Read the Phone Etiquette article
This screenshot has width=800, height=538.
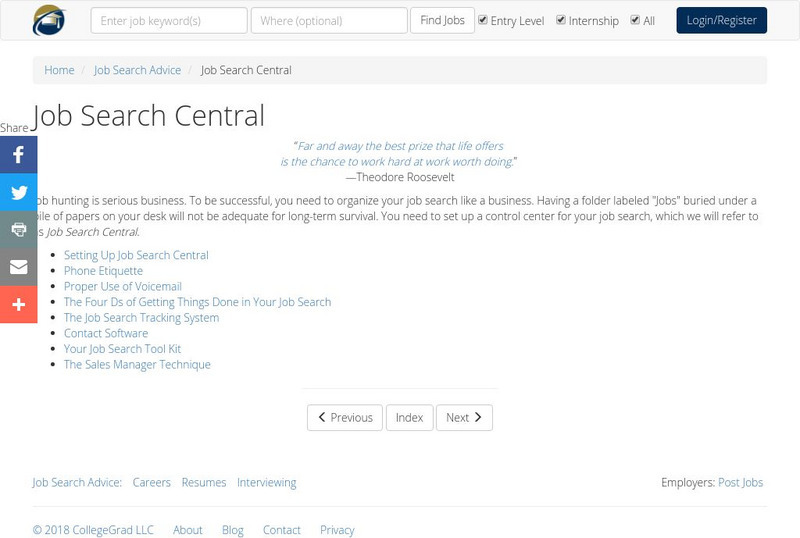tap(103, 271)
